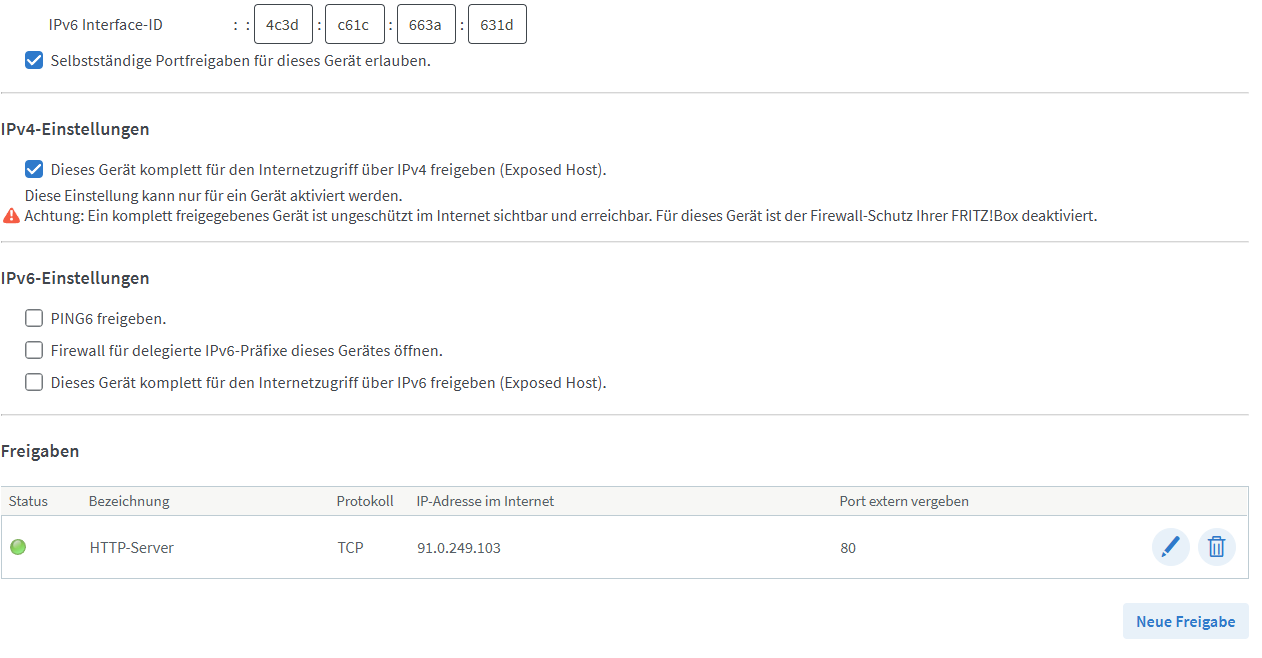Click the Status column header
Viewport: 1262px width, 658px height.
point(28,501)
